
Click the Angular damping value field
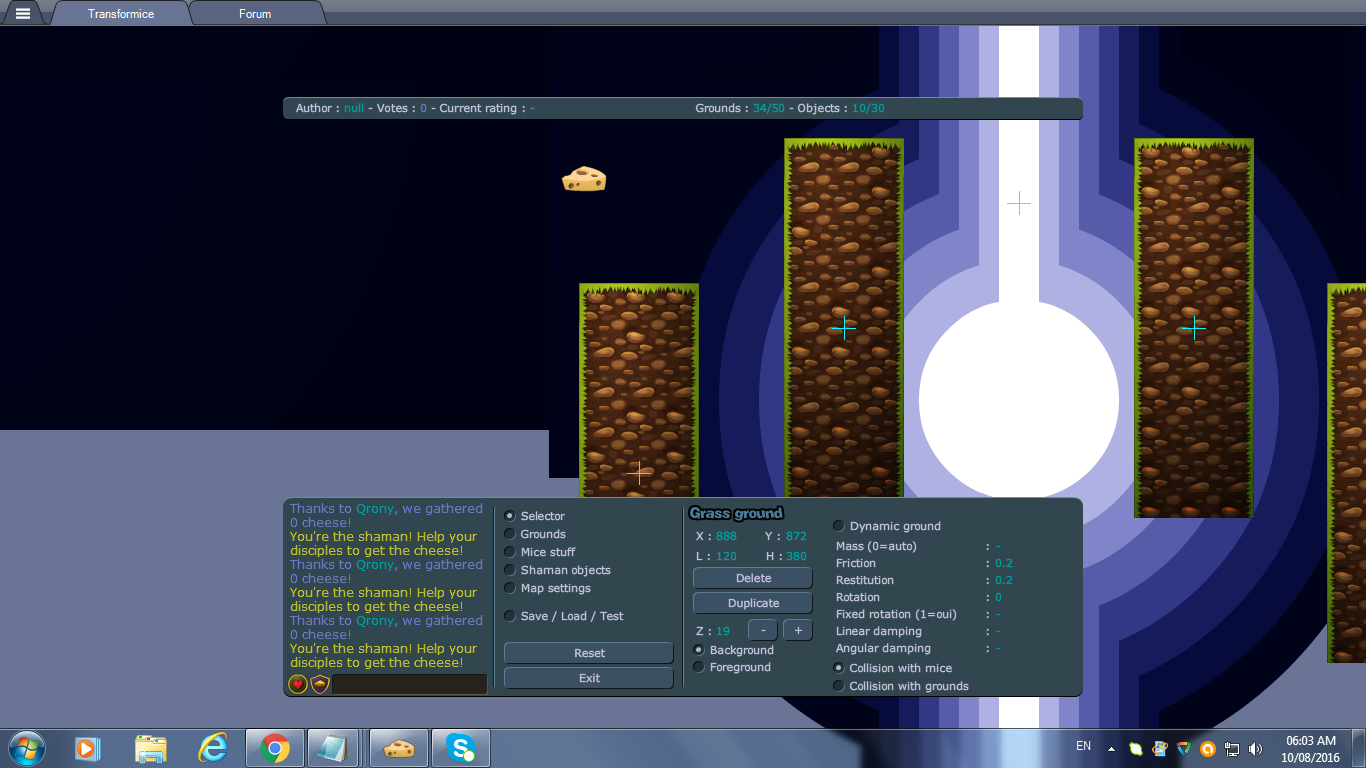click(x=998, y=648)
